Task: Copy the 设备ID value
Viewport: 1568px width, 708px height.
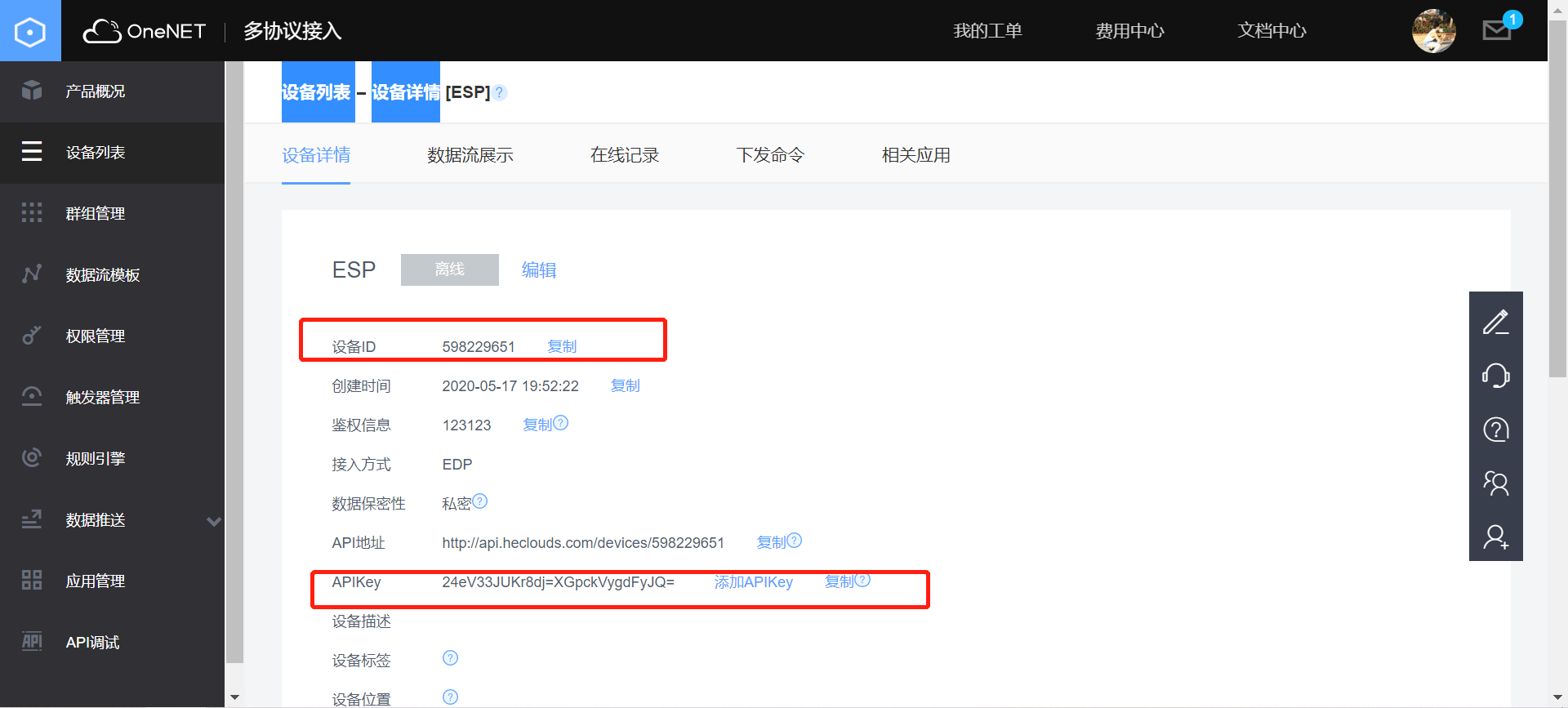Action: [562, 346]
